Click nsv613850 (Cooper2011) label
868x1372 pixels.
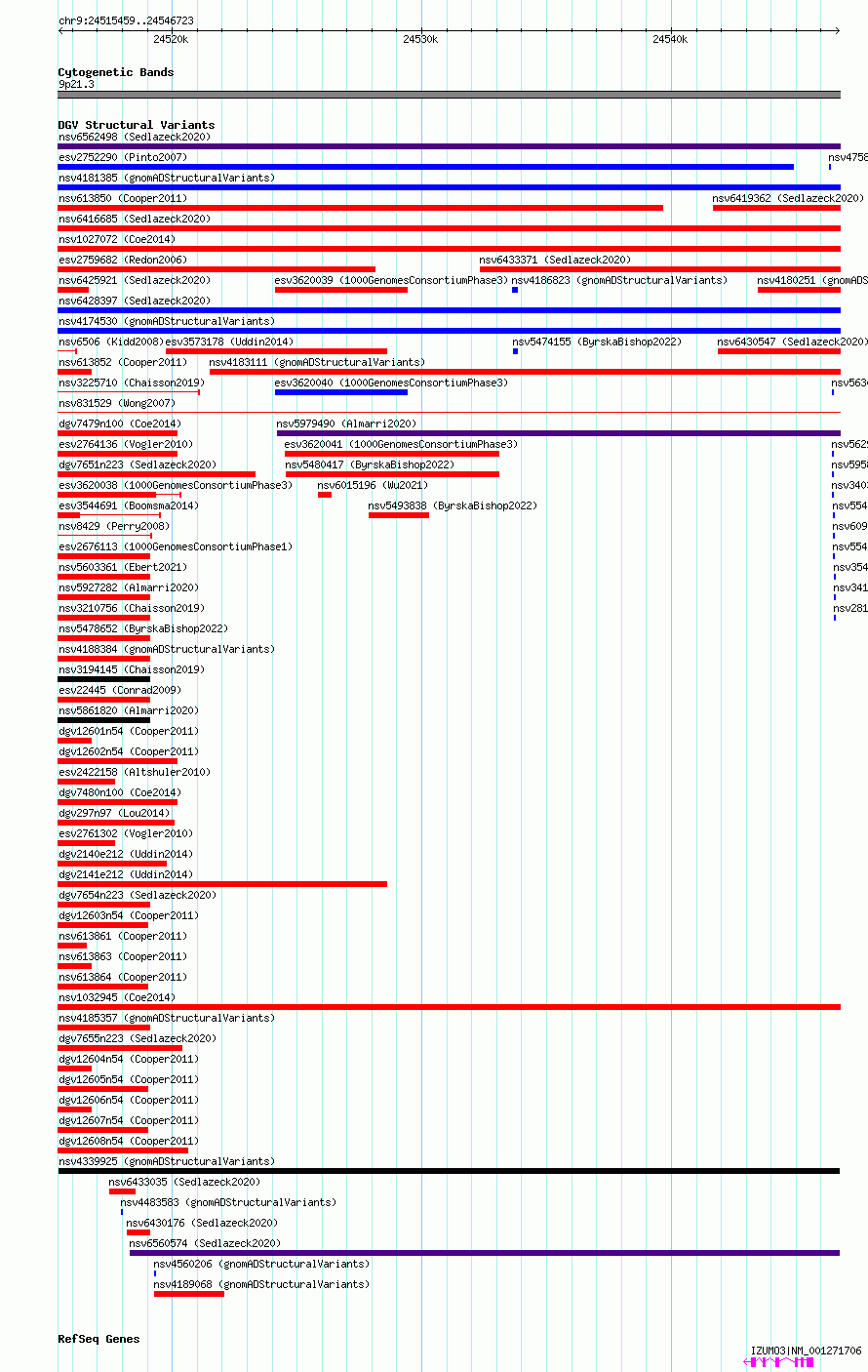pyautogui.click(x=123, y=198)
